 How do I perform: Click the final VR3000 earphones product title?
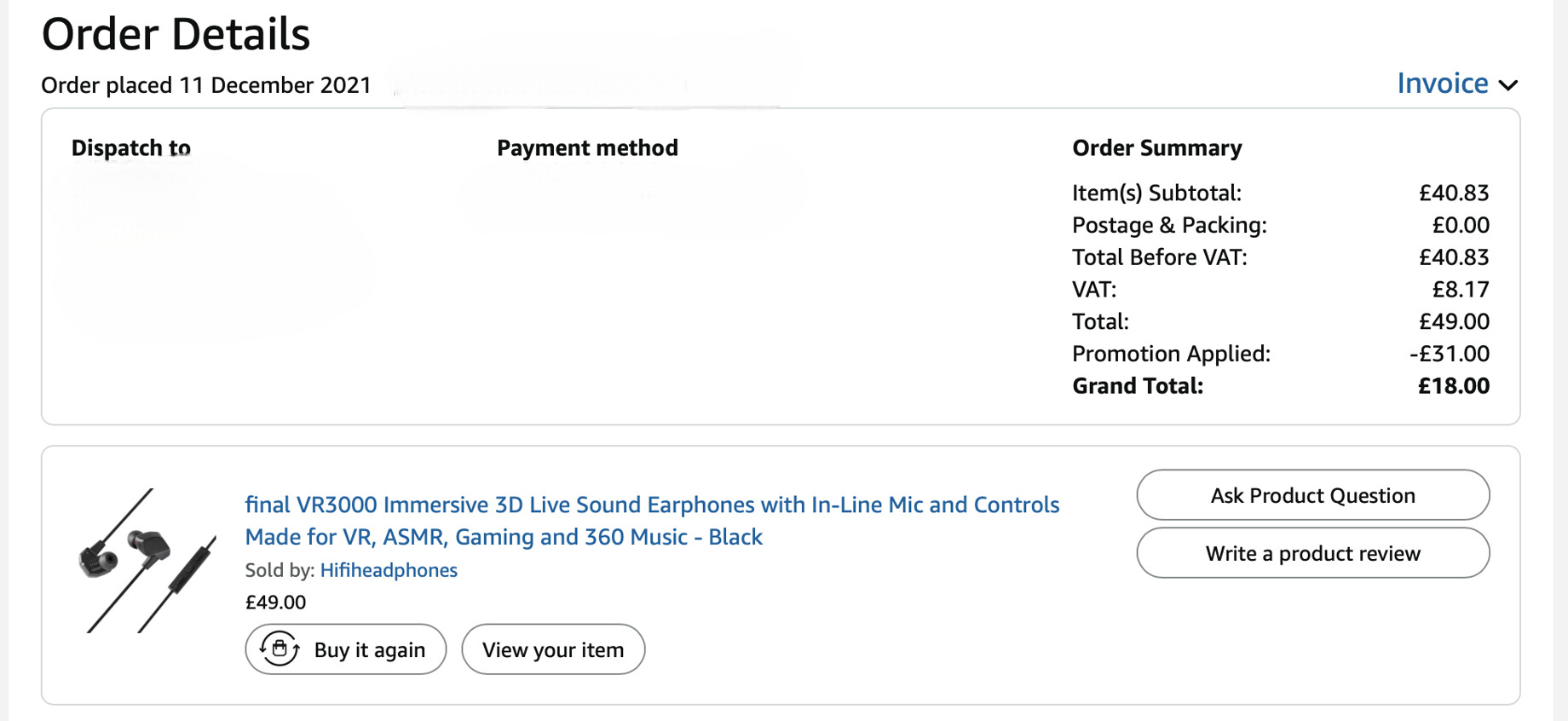[x=652, y=521]
